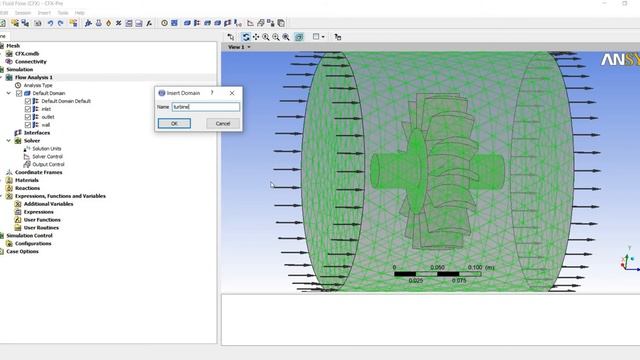Open the Insert menu

[44, 13]
